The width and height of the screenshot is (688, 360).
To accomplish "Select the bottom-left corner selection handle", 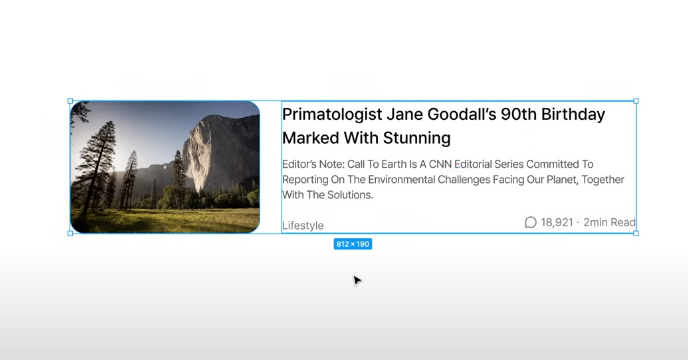I will 70,233.
